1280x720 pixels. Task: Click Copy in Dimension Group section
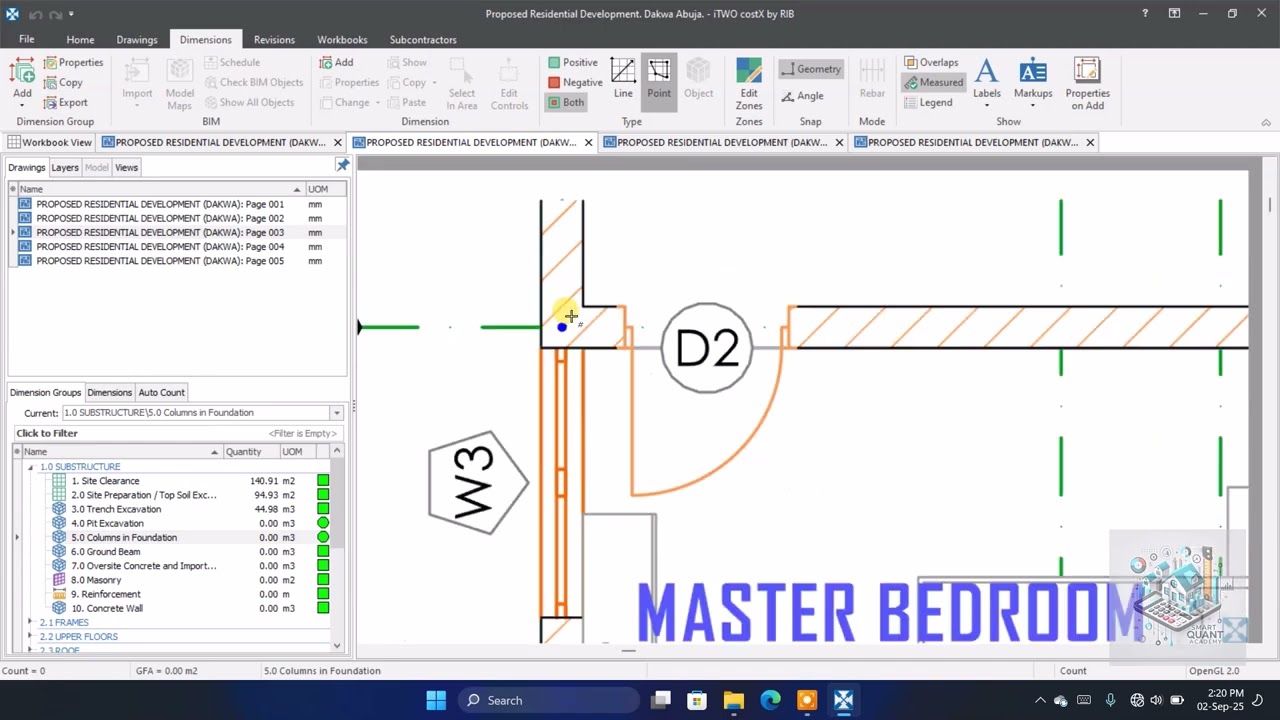coord(63,82)
